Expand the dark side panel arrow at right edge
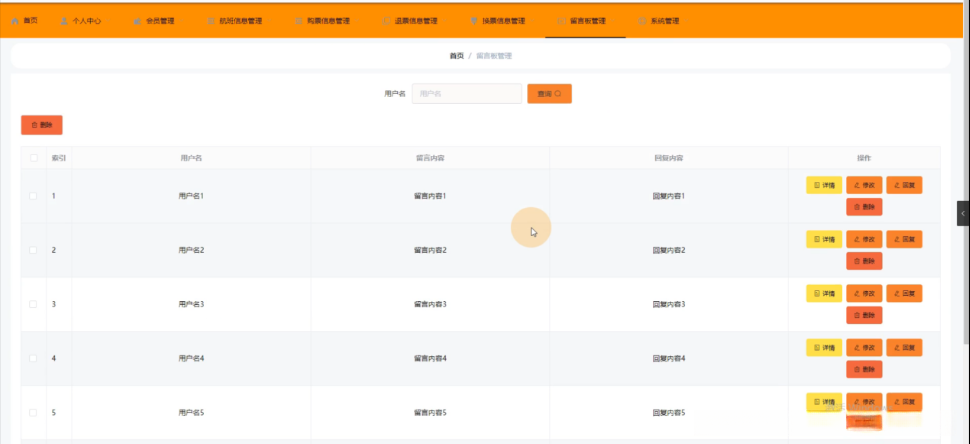The width and height of the screenshot is (970, 444). tap(963, 213)
